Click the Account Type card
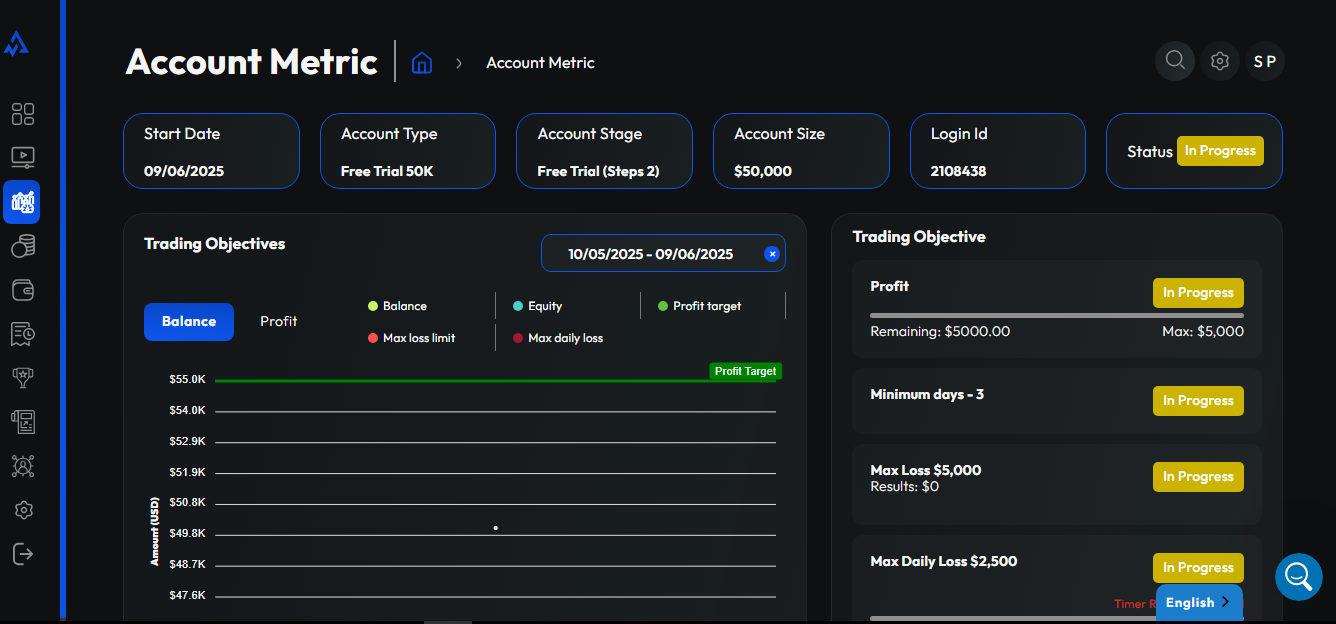Viewport: 1336px width, 624px height. pyautogui.click(x=408, y=151)
